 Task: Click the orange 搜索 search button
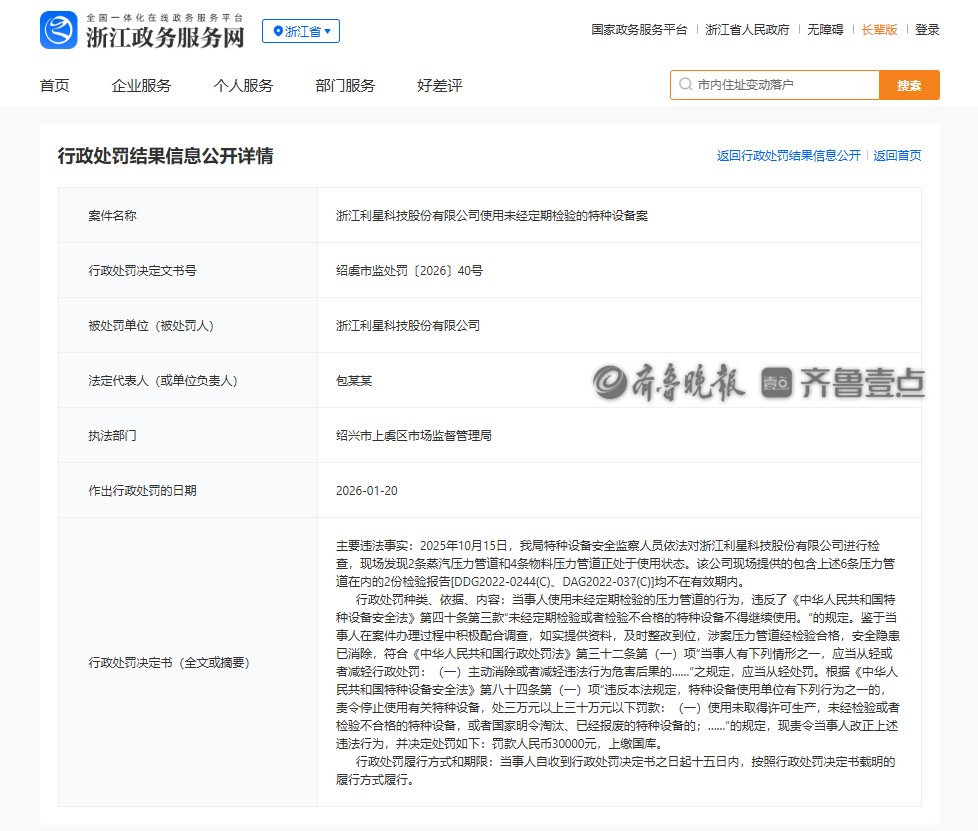909,85
